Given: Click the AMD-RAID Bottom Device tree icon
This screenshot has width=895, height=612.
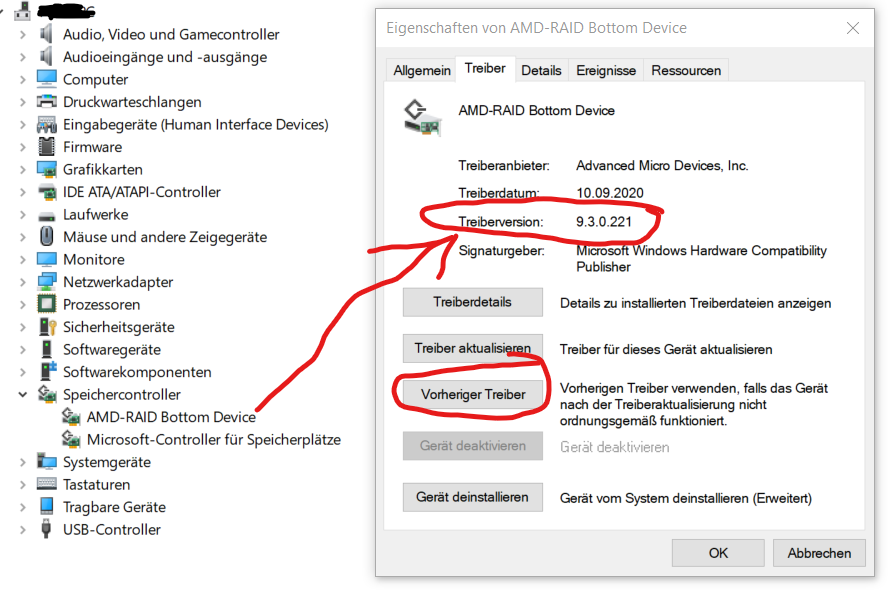Looking at the screenshot, I should click(71, 417).
